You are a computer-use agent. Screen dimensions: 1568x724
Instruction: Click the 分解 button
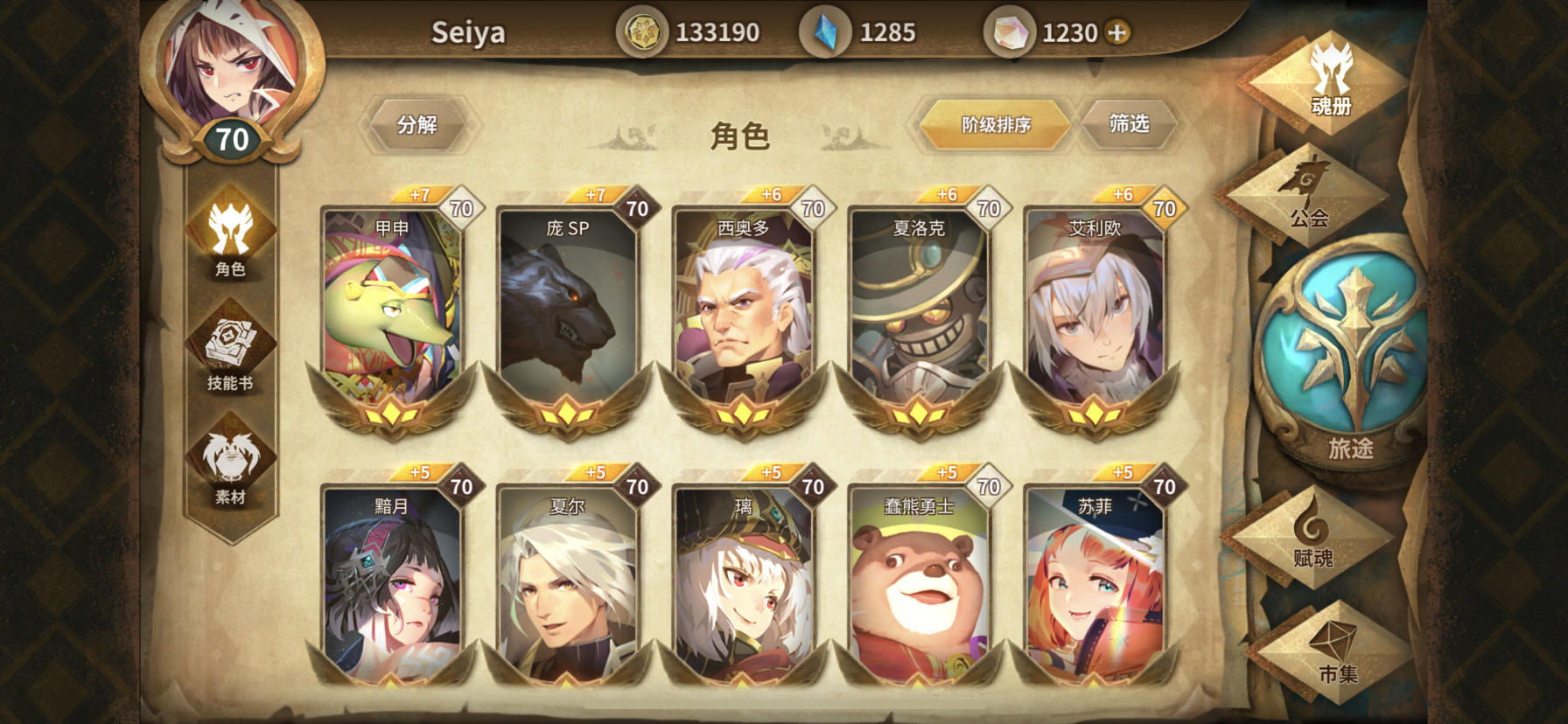pos(416,125)
